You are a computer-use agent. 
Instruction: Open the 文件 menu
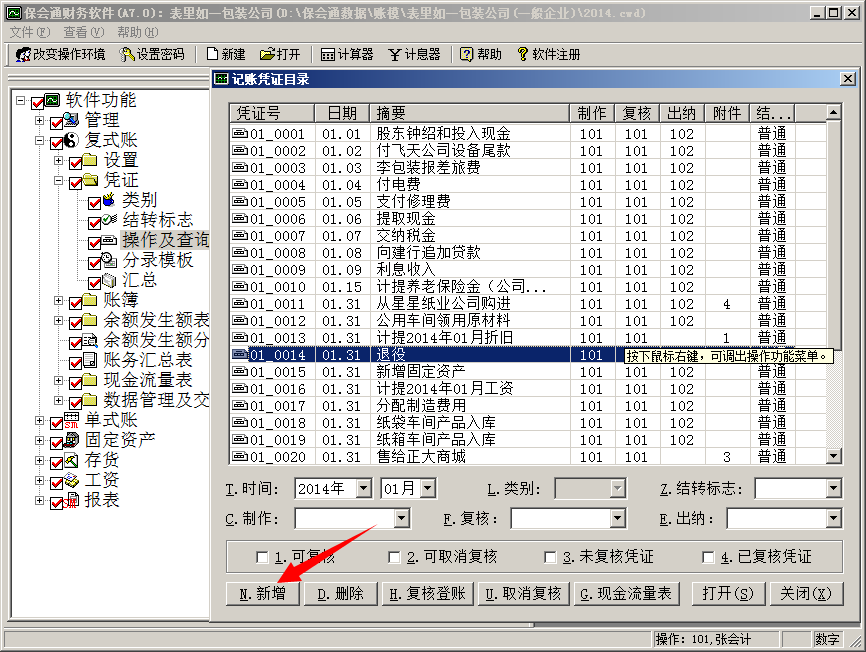29,32
